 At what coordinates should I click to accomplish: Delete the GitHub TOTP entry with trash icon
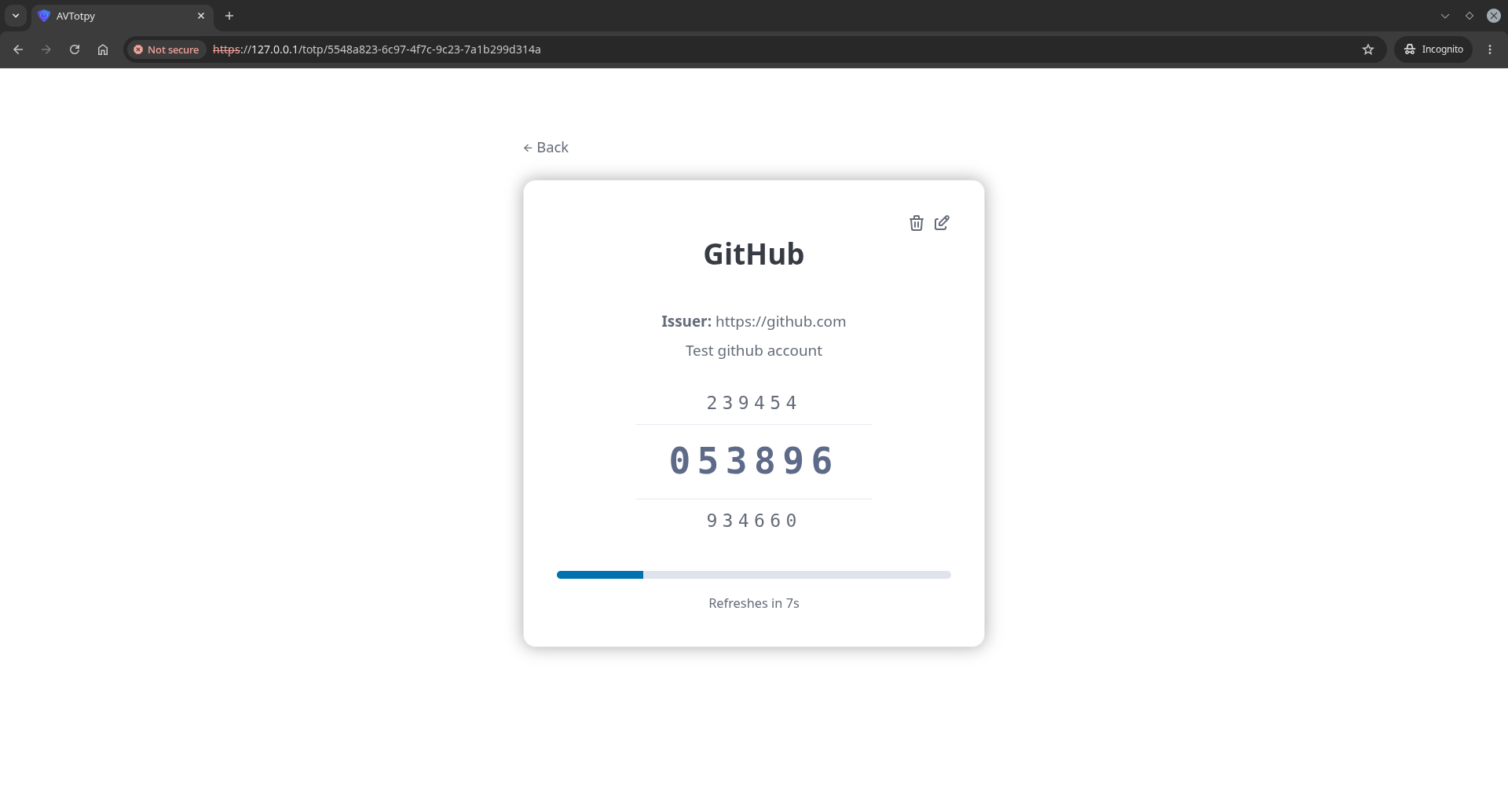pos(916,223)
